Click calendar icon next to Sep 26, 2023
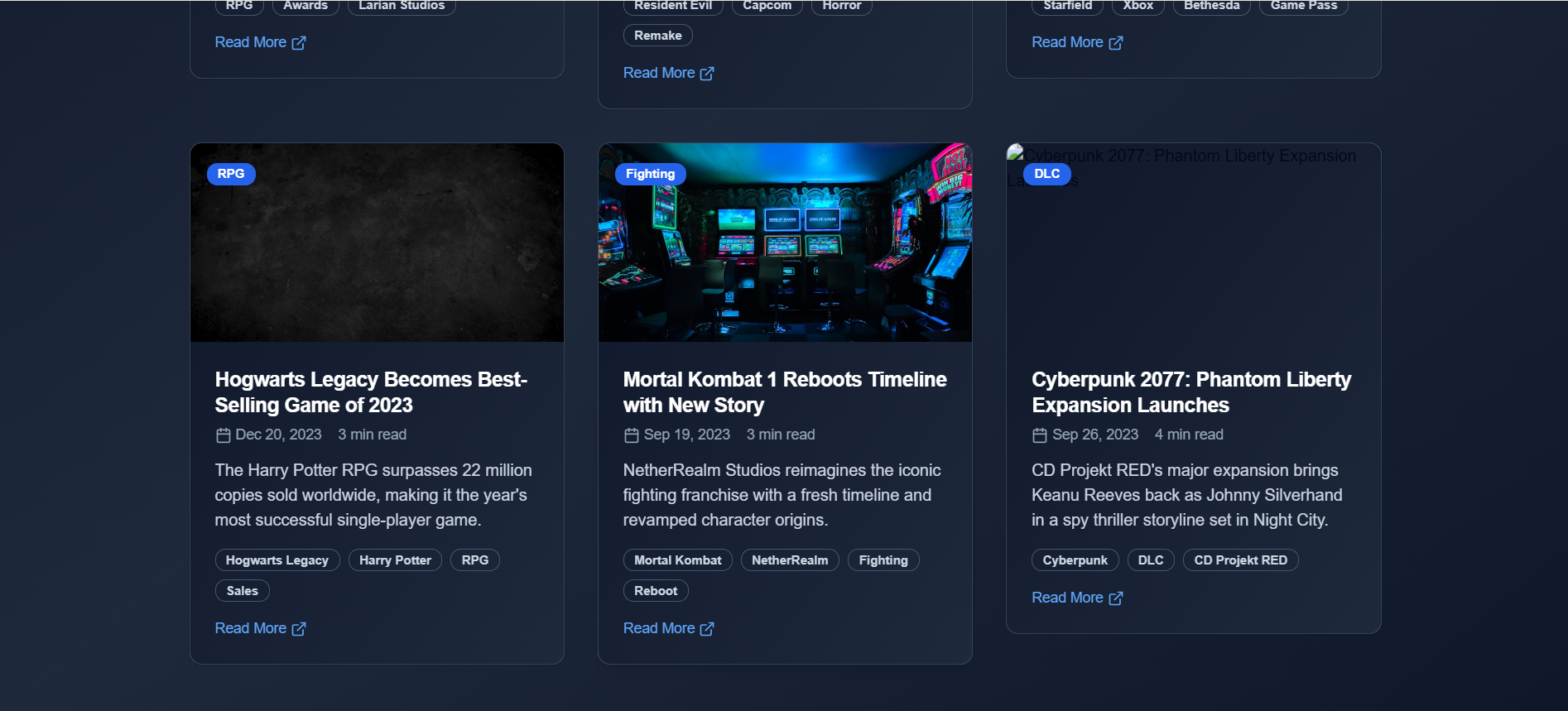 pyautogui.click(x=1040, y=435)
